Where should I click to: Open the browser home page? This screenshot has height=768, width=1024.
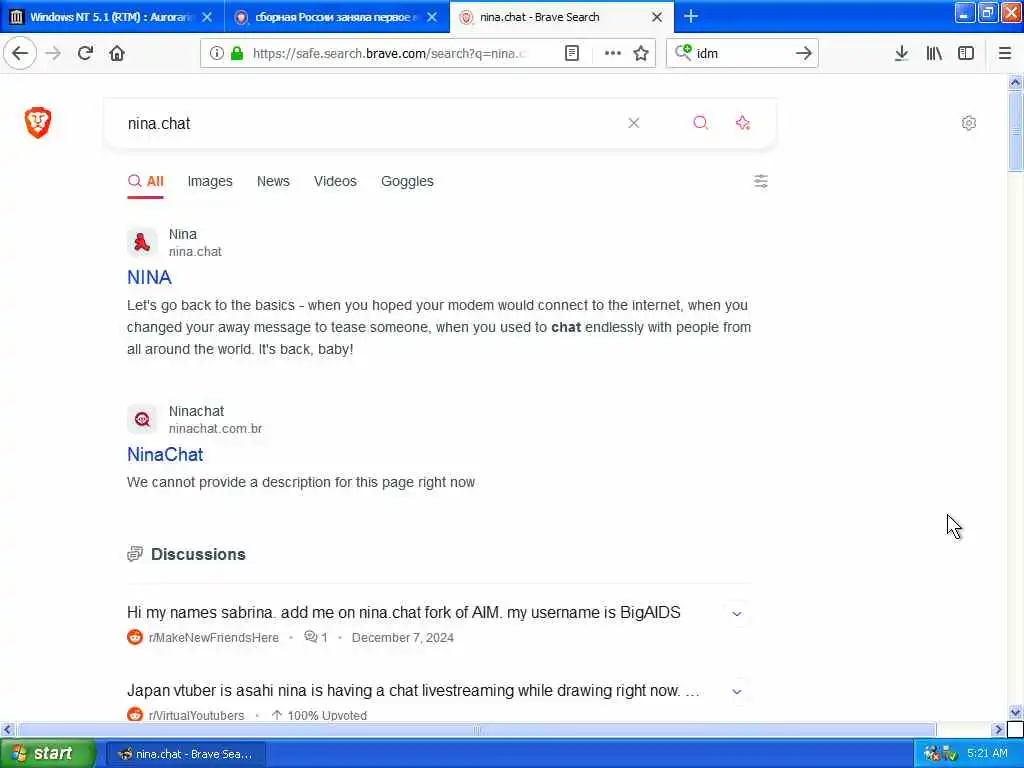tap(117, 54)
